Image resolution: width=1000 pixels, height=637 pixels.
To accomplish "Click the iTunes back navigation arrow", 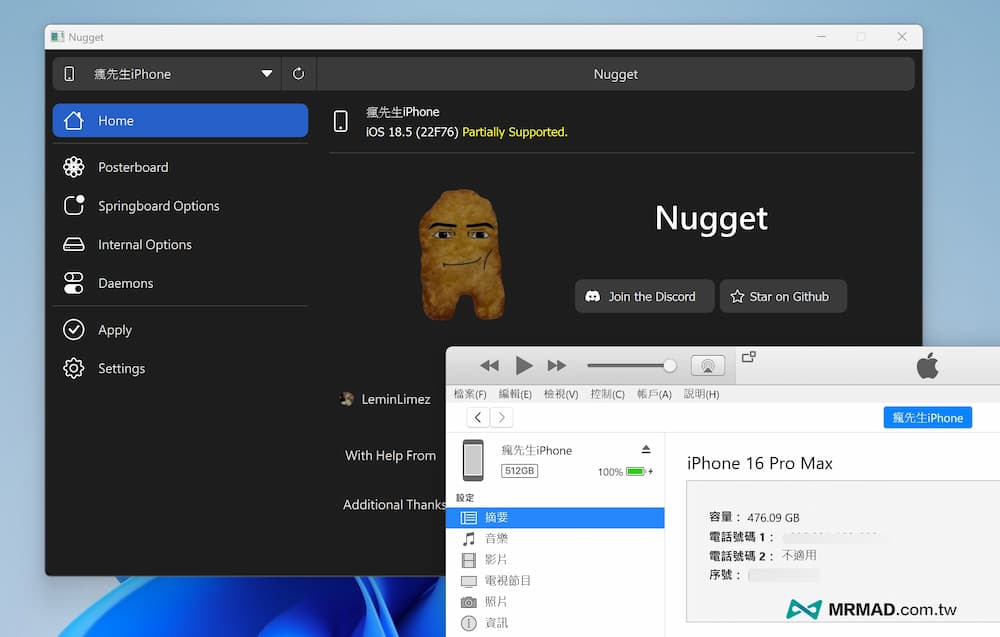I will click(x=478, y=418).
